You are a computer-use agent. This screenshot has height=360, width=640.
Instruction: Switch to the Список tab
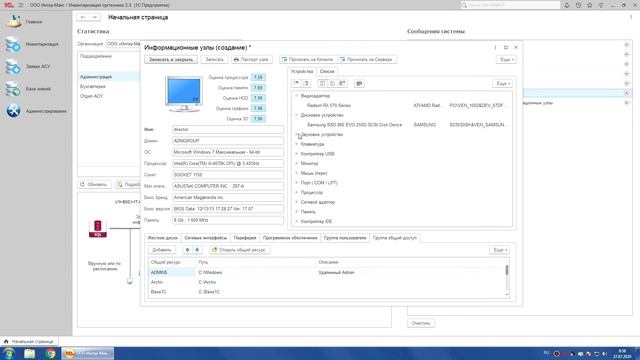(x=327, y=71)
